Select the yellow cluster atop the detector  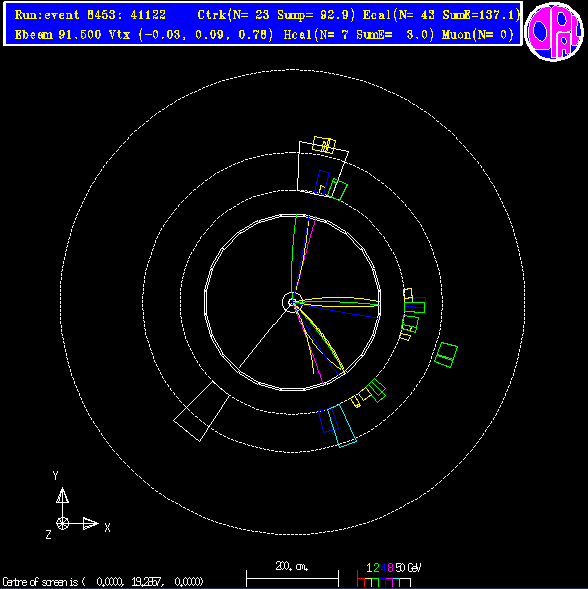point(324,145)
